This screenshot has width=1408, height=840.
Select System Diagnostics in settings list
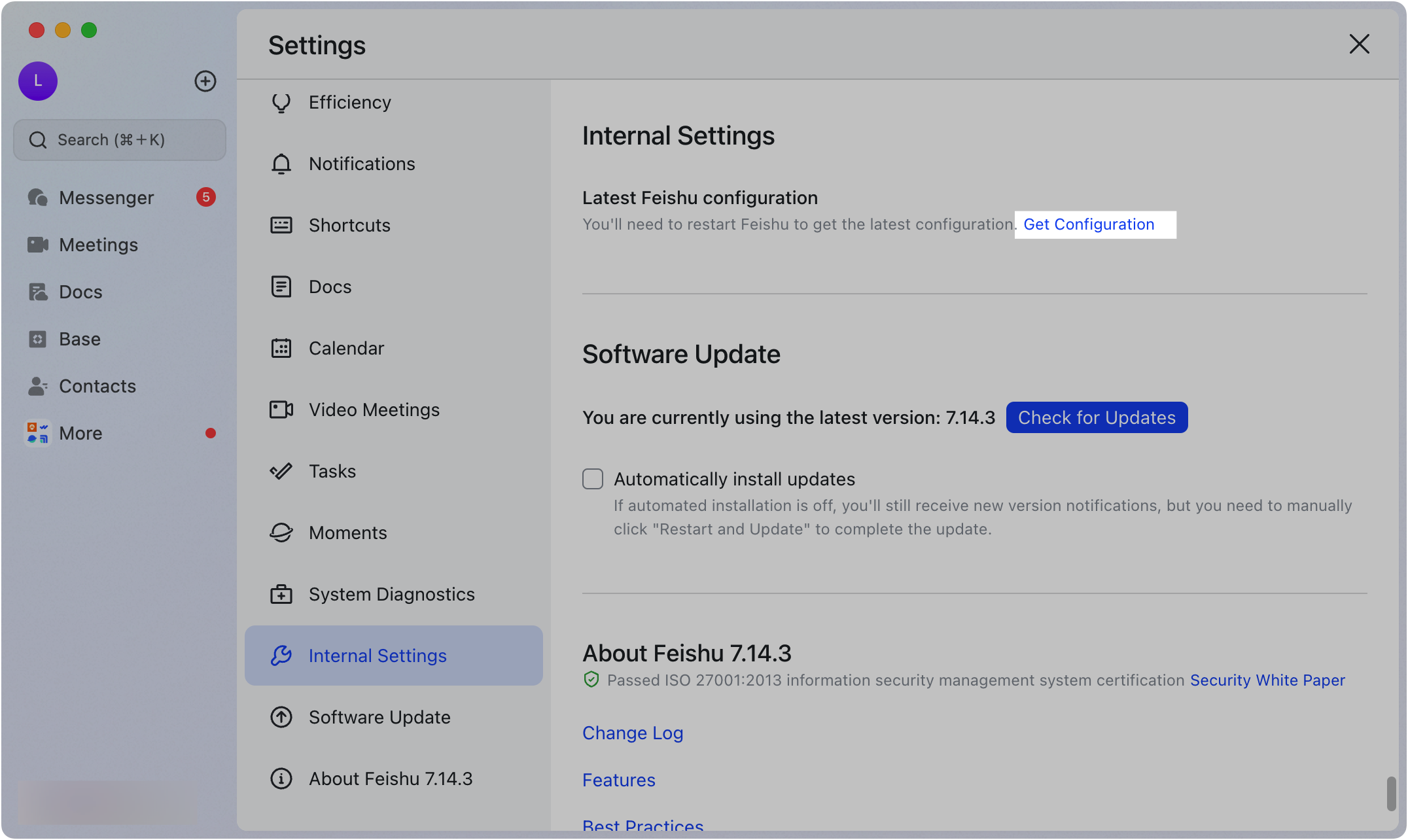click(x=394, y=594)
